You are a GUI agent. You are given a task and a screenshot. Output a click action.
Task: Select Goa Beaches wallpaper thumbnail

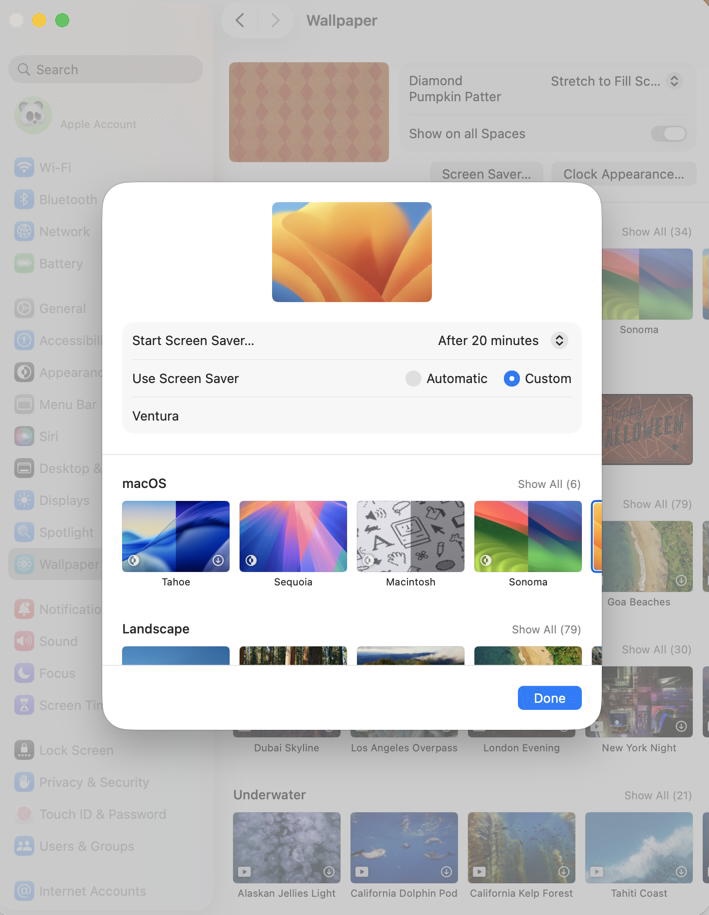pyautogui.click(x=647, y=556)
